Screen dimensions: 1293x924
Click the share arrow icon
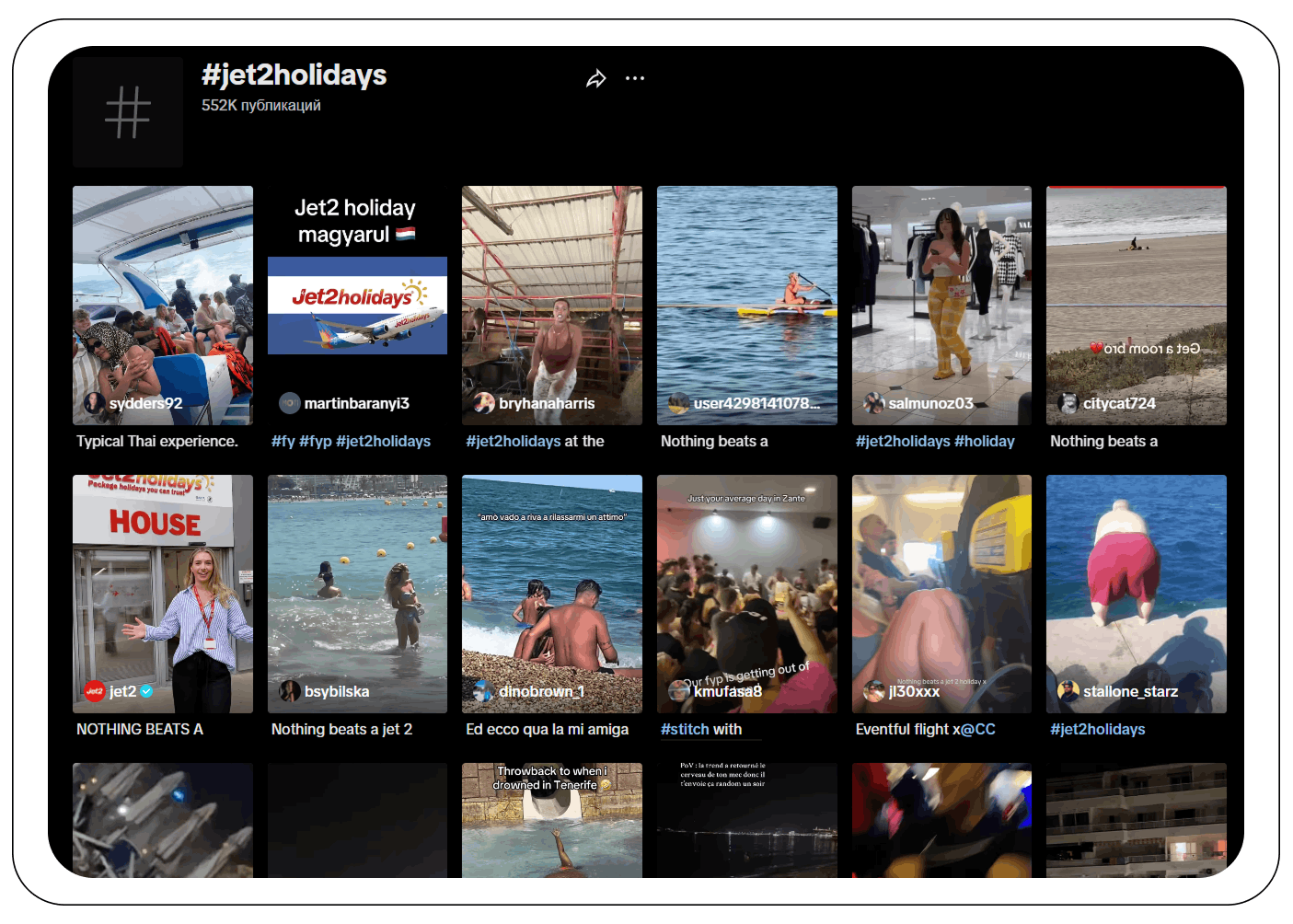[596, 79]
